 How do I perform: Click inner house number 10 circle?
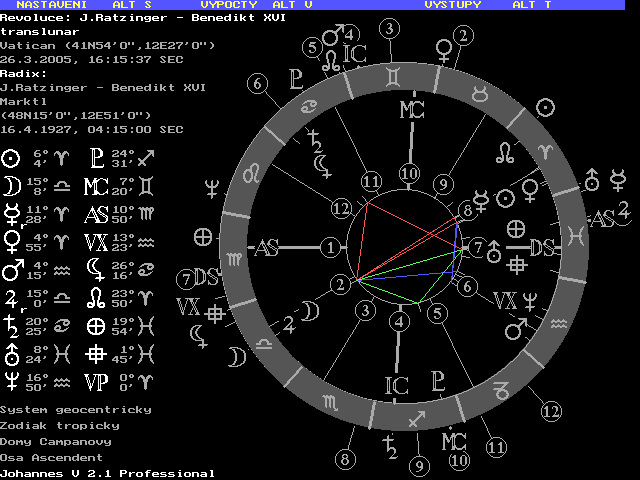coord(407,174)
